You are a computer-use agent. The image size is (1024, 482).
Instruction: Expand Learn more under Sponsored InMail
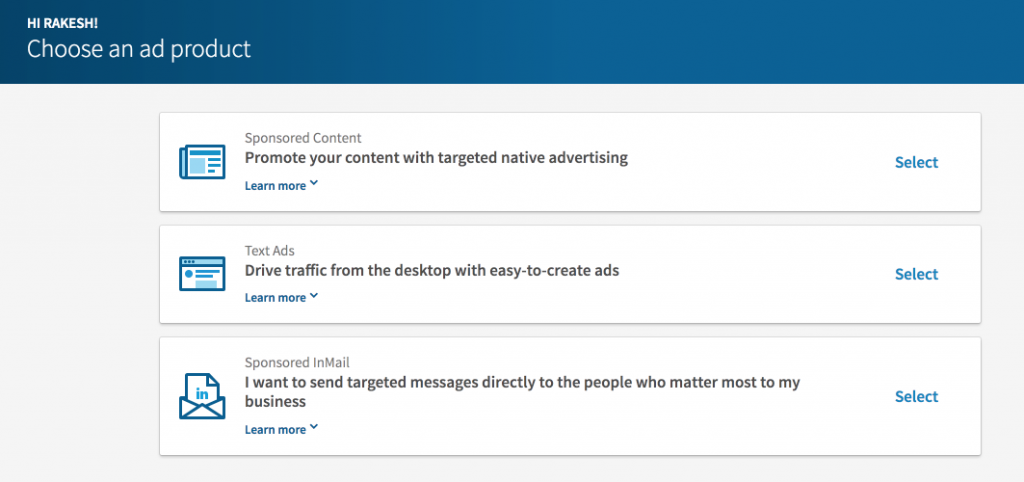coord(281,429)
